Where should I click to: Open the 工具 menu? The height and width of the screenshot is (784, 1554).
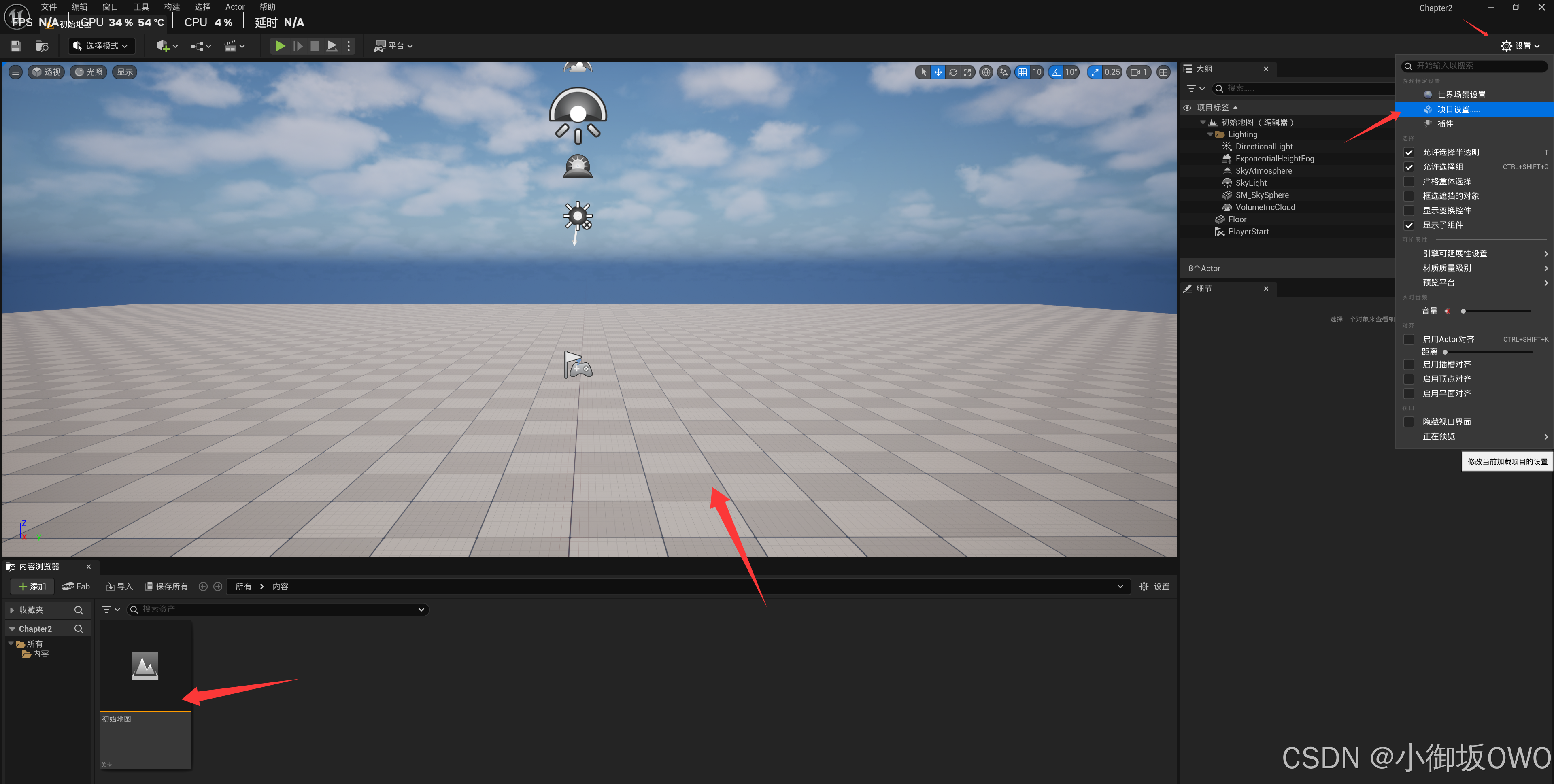tap(140, 7)
